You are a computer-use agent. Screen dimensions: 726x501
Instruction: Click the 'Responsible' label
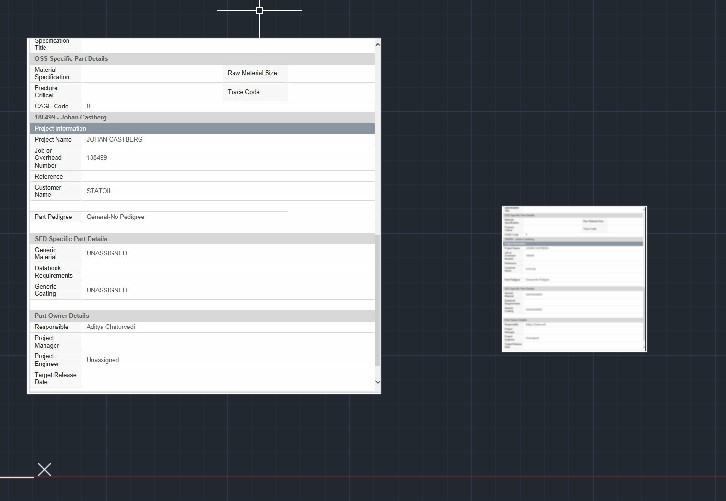point(51,327)
